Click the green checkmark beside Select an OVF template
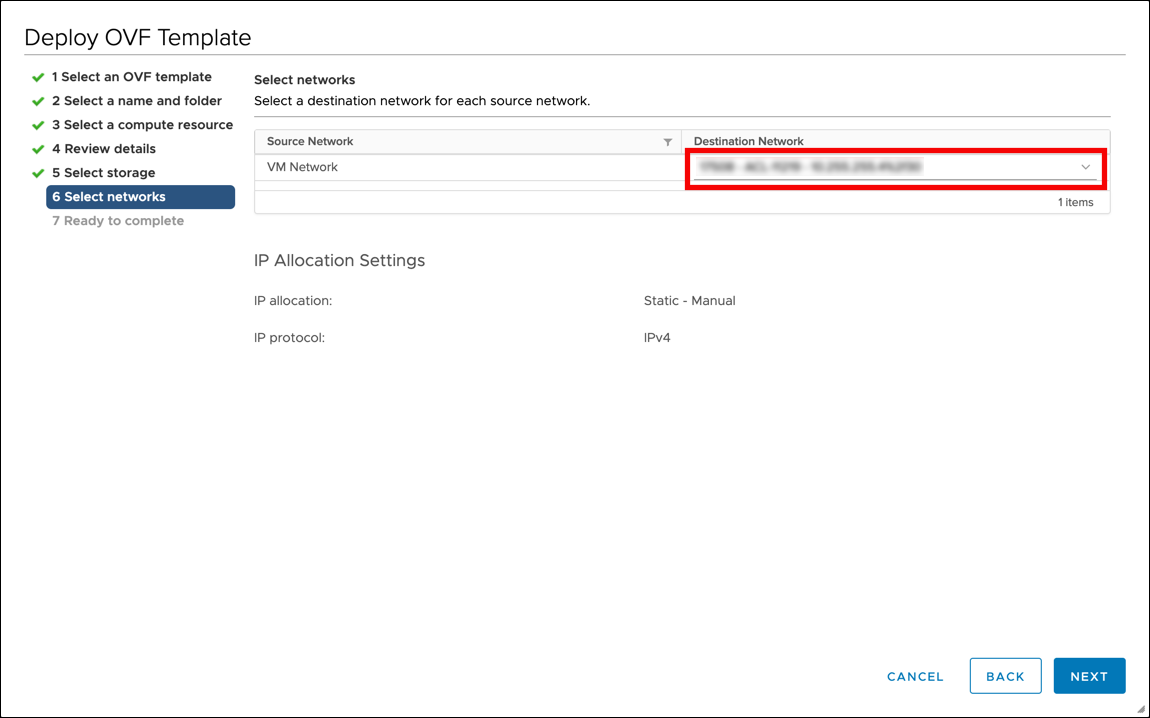 (38, 77)
